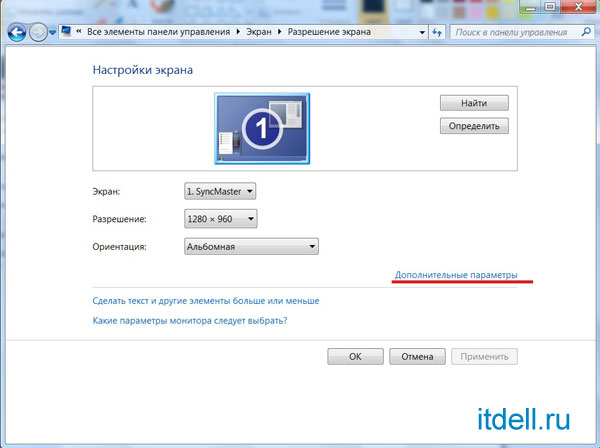Open 'Какие параметры монитора следует выбрать?' help link
This screenshot has width=600, height=448.
[190, 320]
